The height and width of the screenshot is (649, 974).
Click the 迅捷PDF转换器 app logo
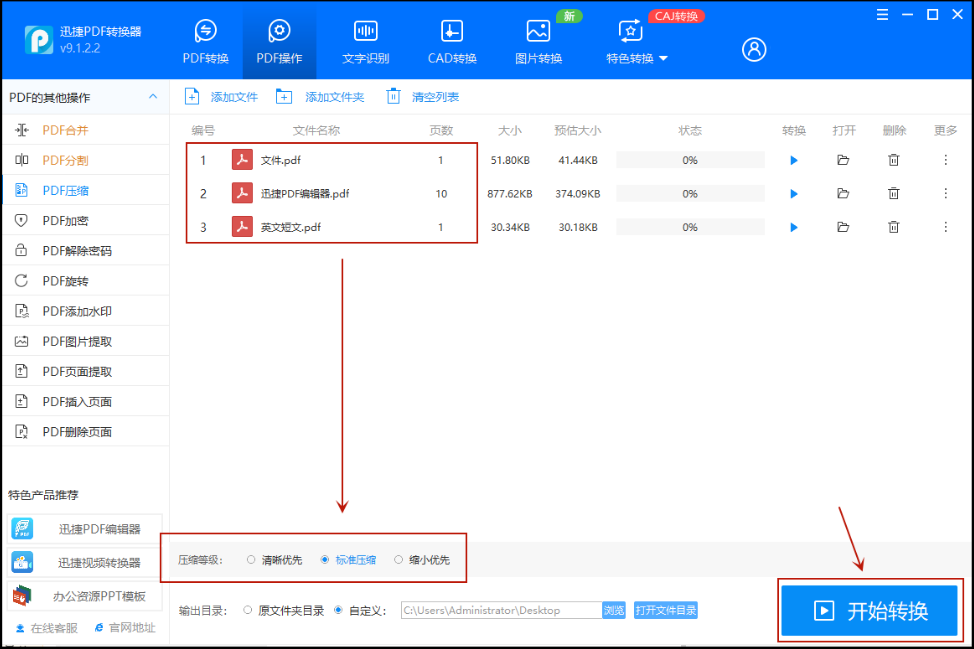click(39, 40)
